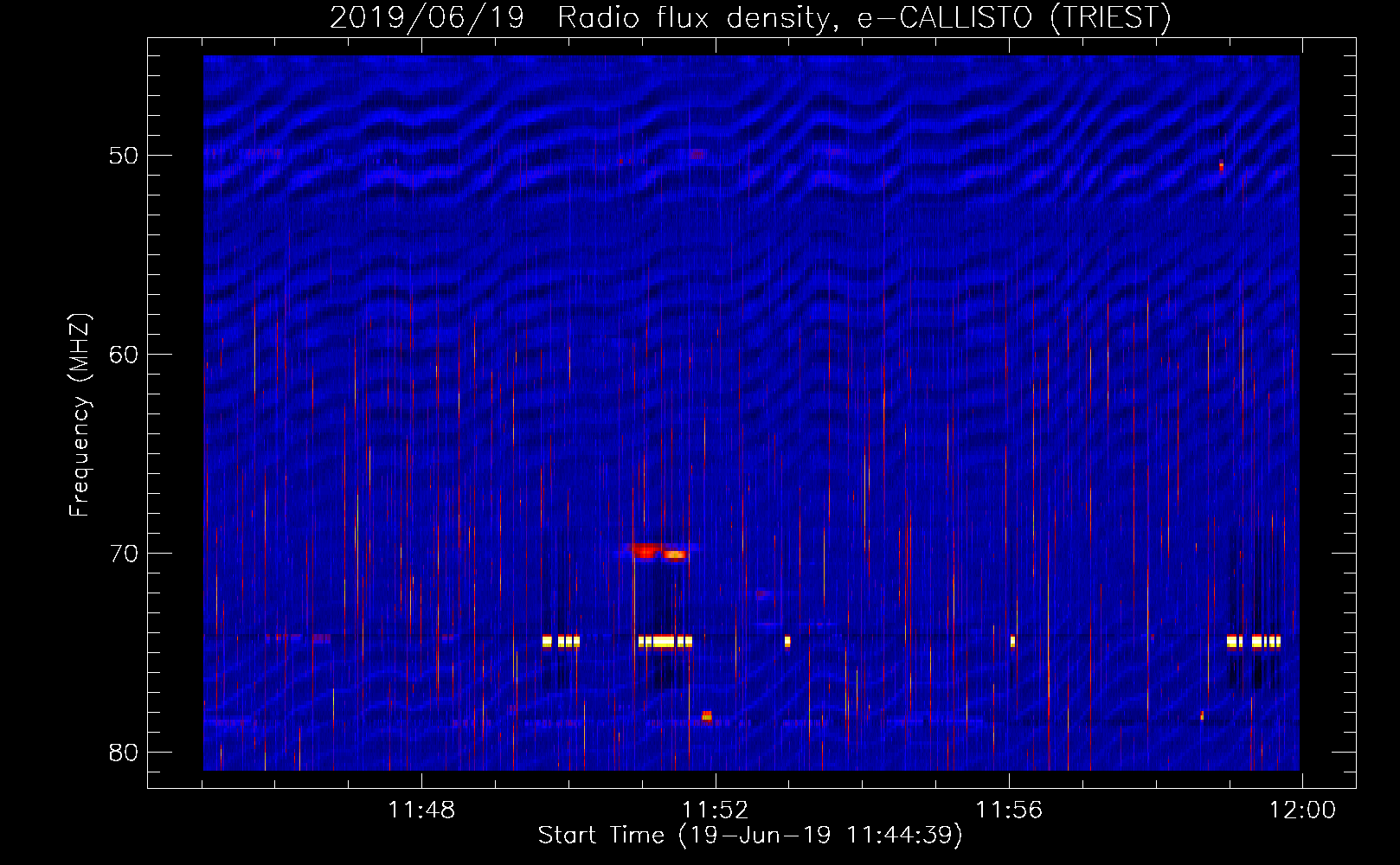The image size is (1400, 865).
Task: Click the plot title mentioning e-CALLISTO (TRIEST)
Action: coord(750,17)
